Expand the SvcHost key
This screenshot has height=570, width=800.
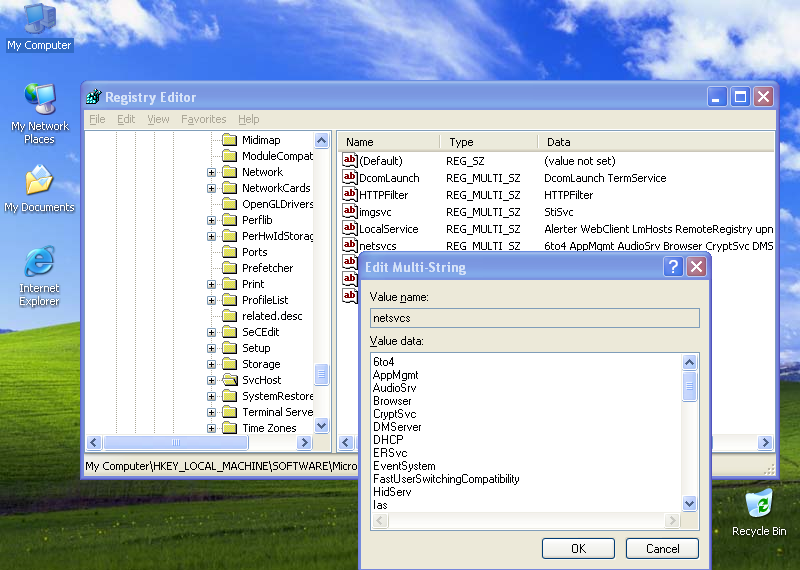[x=211, y=380]
